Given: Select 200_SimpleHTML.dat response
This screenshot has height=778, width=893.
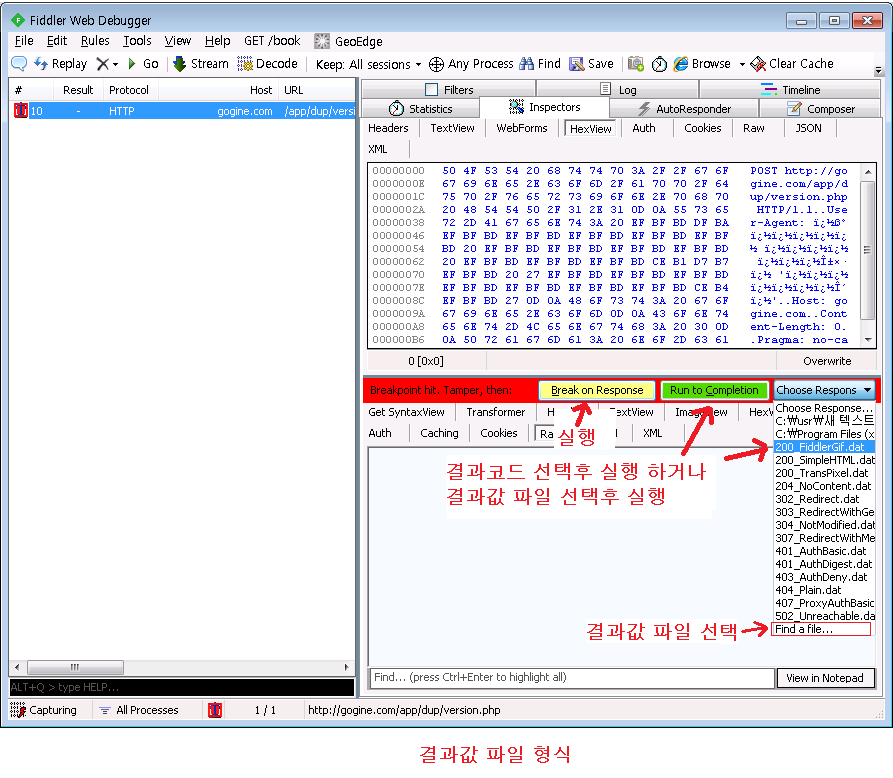Looking at the screenshot, I should 824,460.
